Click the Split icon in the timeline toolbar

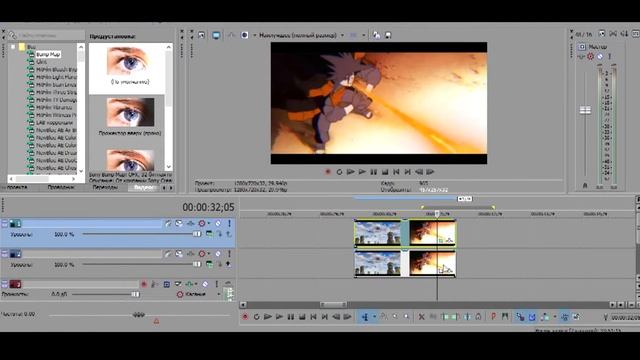(x=467, y=317)
